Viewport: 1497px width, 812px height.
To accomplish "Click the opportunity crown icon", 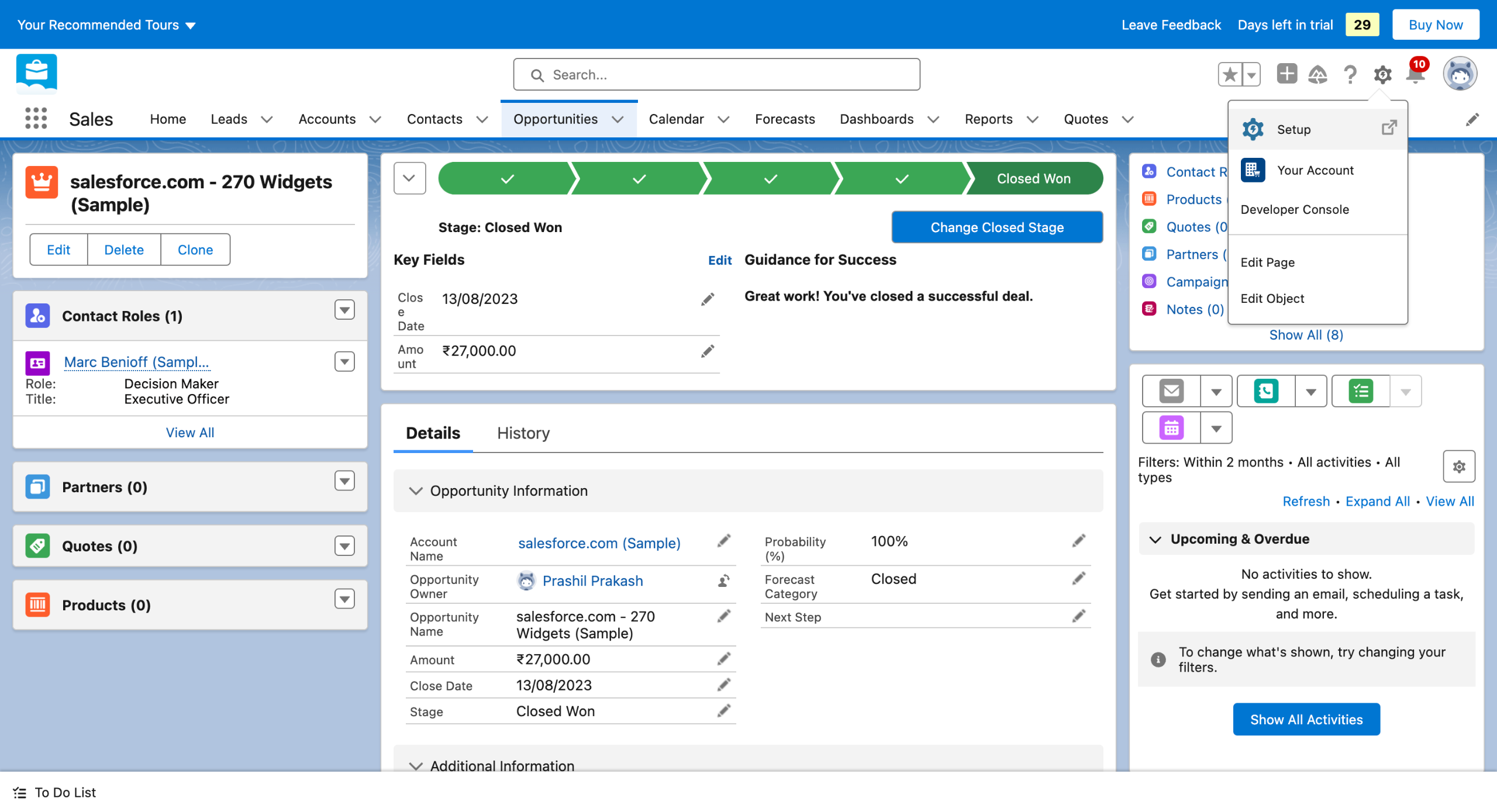I will click(x=42, y=182).
